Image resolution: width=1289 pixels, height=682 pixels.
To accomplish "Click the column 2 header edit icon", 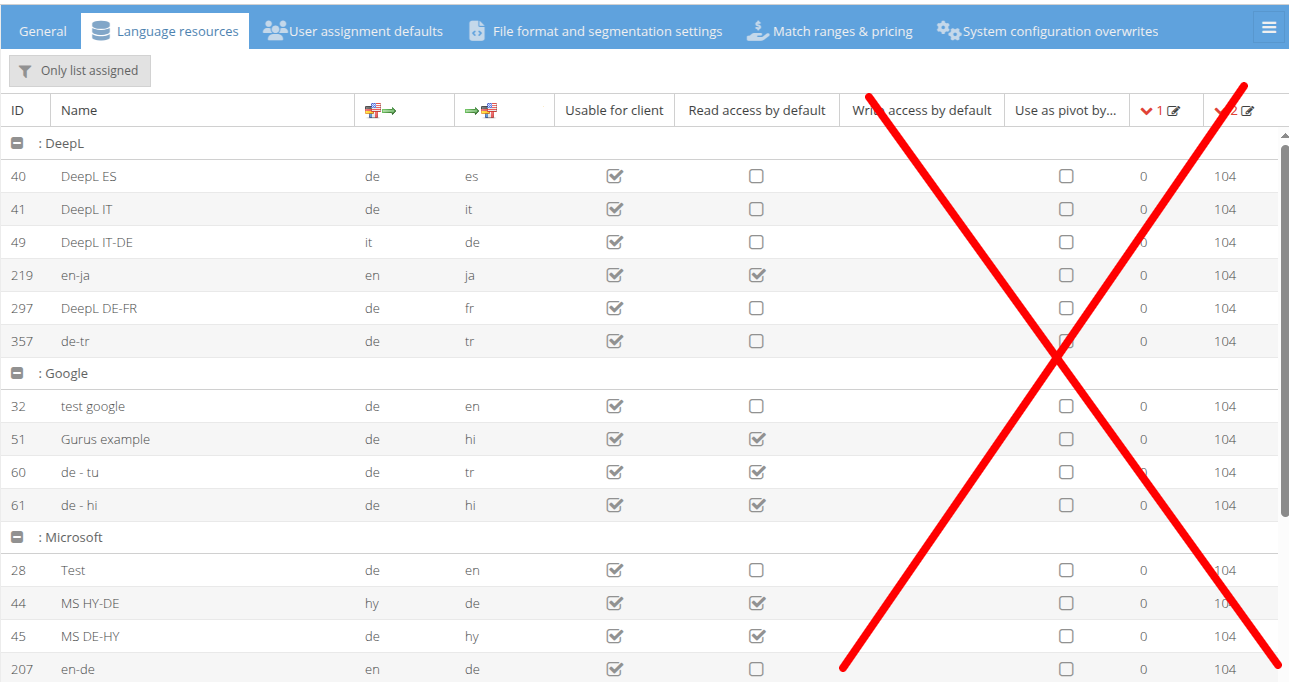I will (1247, 111).
